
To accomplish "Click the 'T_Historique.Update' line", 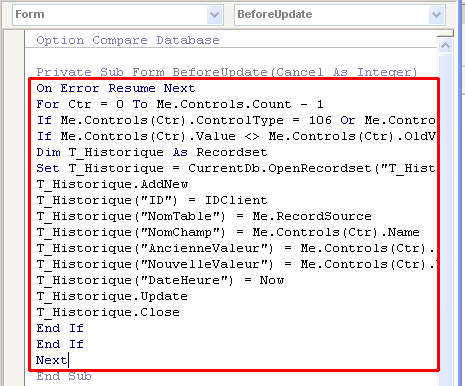I will (112, 296).
